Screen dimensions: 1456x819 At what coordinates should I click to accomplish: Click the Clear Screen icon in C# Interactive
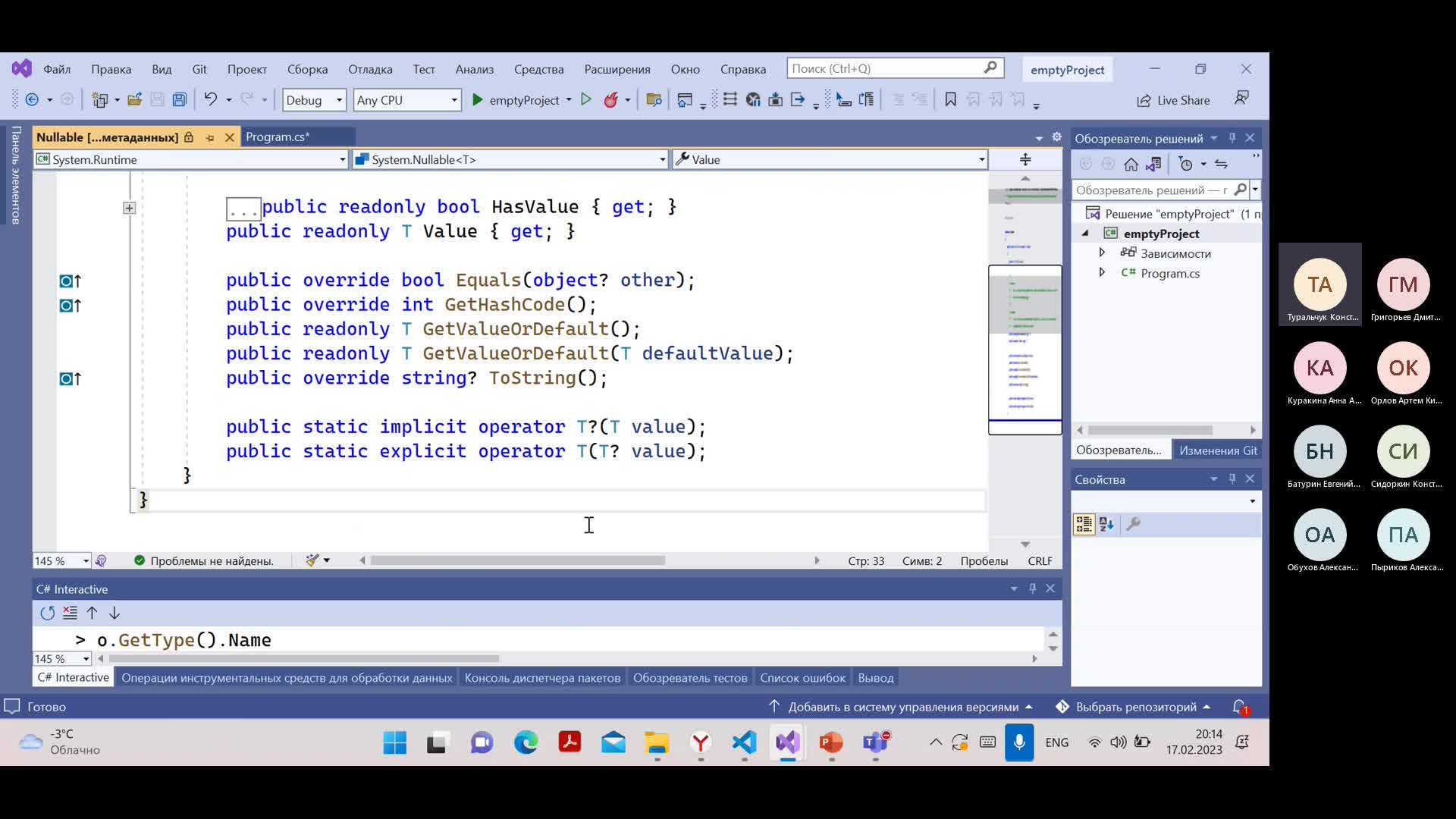pos(70,613)
